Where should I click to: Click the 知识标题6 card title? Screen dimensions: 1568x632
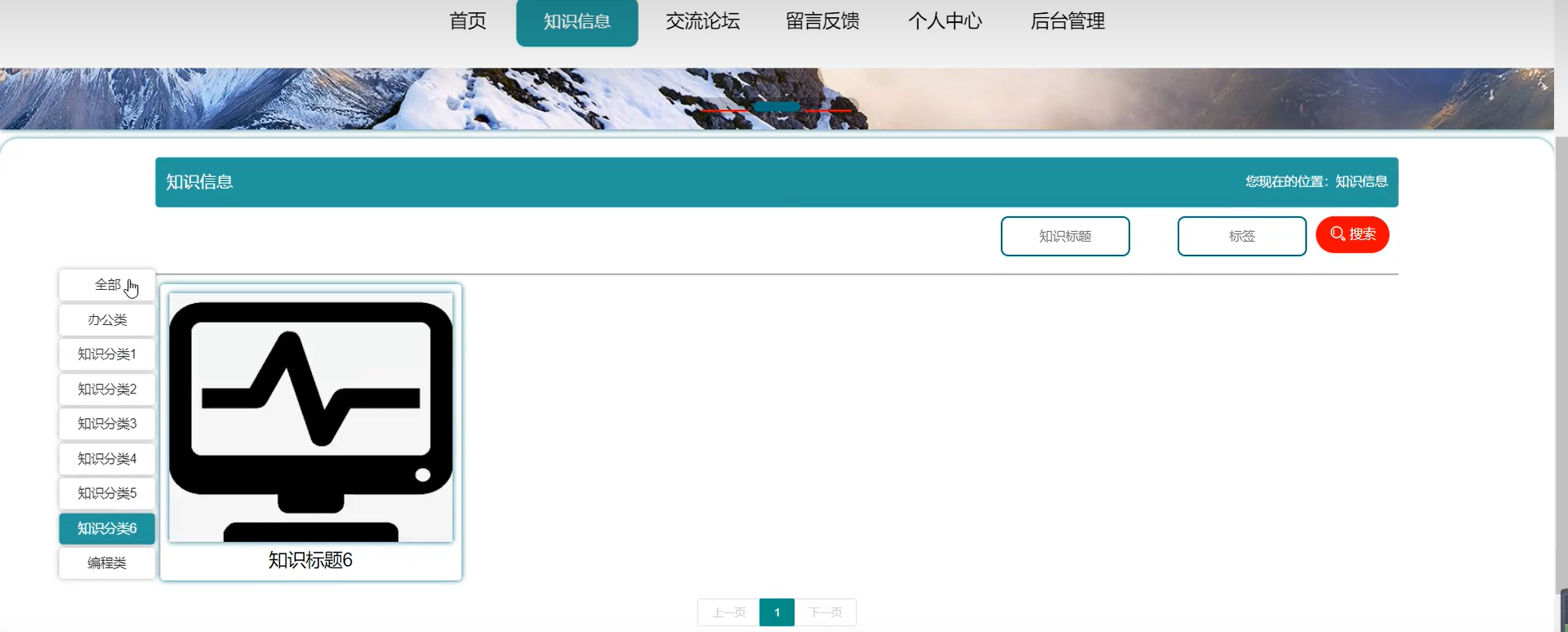(x=310, y=560)
